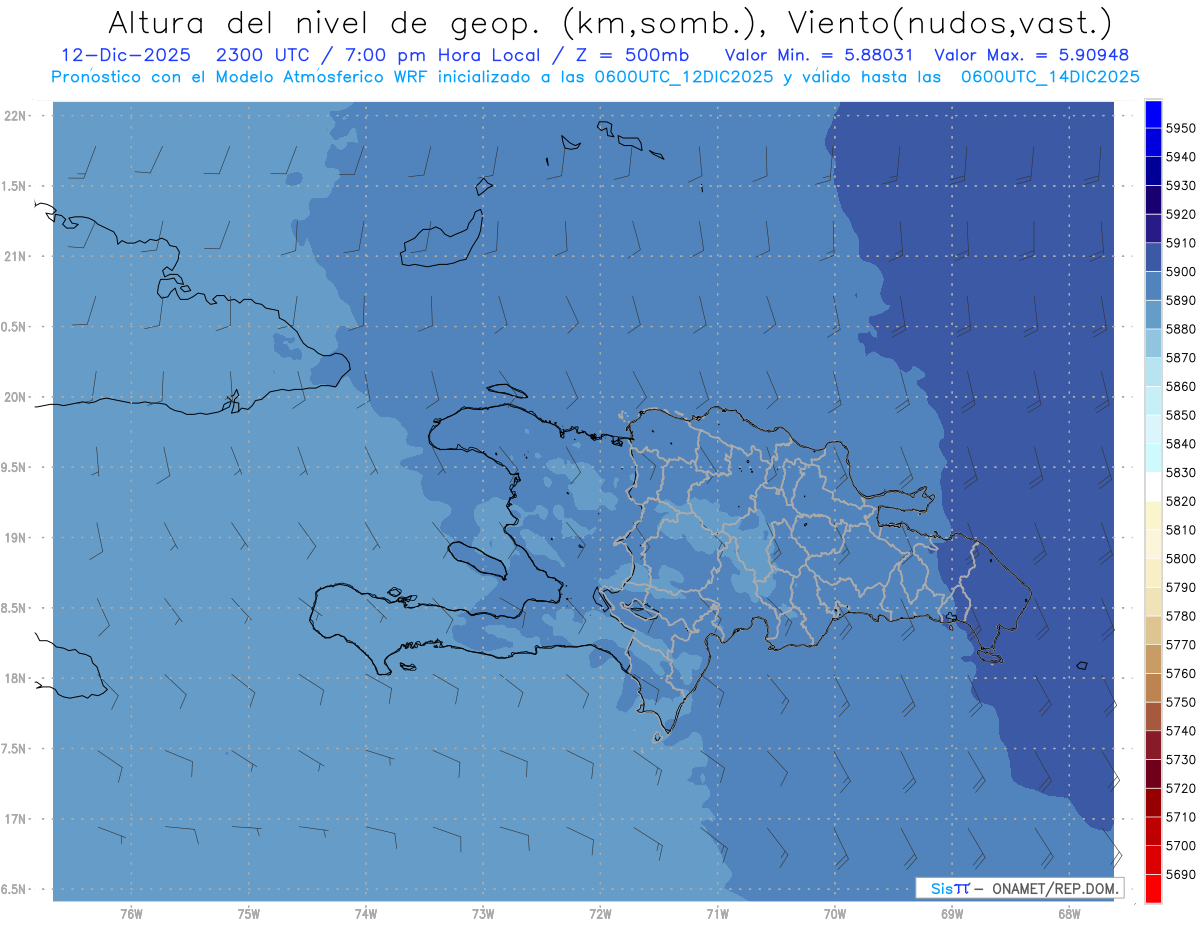The image size is (1200, 927).
Task: Select the 'Valor Min. = 5.88031' readout
Action: 817,55
